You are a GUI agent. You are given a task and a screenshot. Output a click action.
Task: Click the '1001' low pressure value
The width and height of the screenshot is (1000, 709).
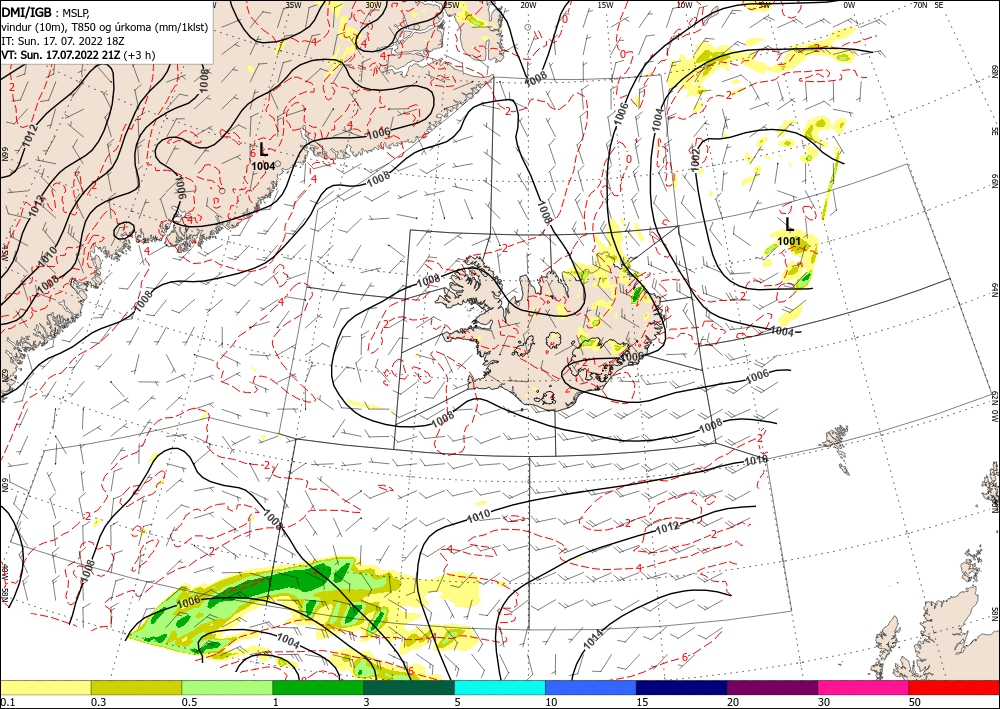[x=789, y=241]
